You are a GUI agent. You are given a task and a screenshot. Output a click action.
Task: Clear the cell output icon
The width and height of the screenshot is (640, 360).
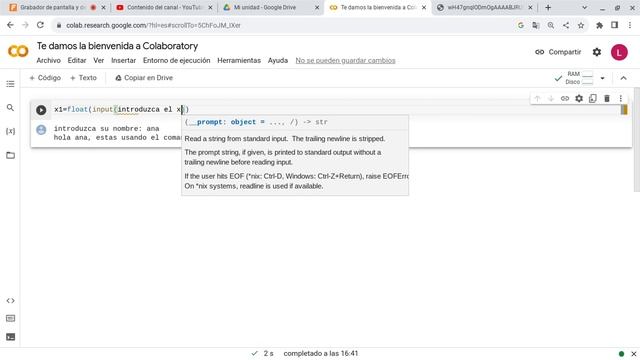tap(41, 130)
